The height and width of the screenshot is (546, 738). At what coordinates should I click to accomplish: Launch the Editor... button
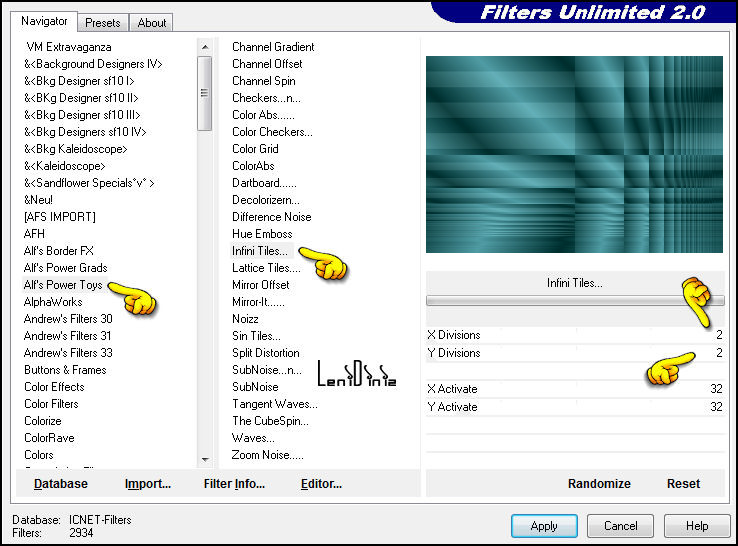321,483
